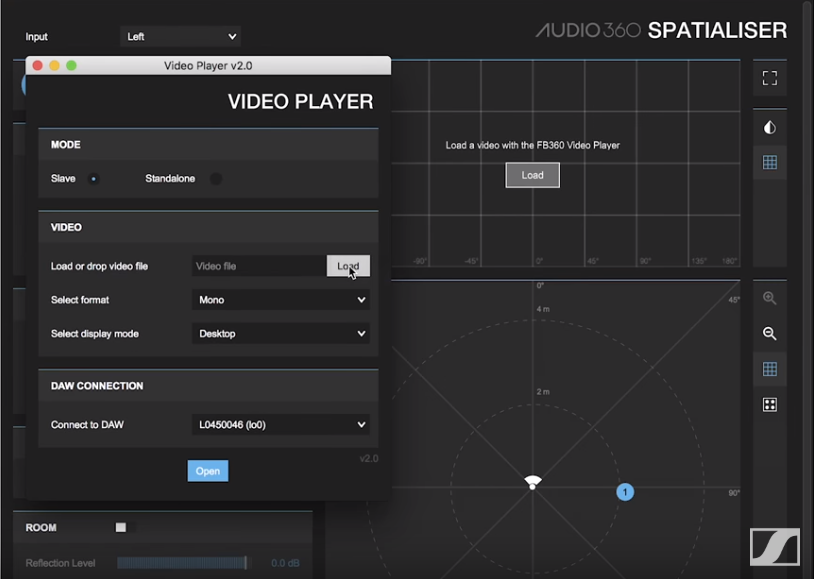Click the blue Open button
Viewport: 814px width, 579px height.
coord(208,471)
